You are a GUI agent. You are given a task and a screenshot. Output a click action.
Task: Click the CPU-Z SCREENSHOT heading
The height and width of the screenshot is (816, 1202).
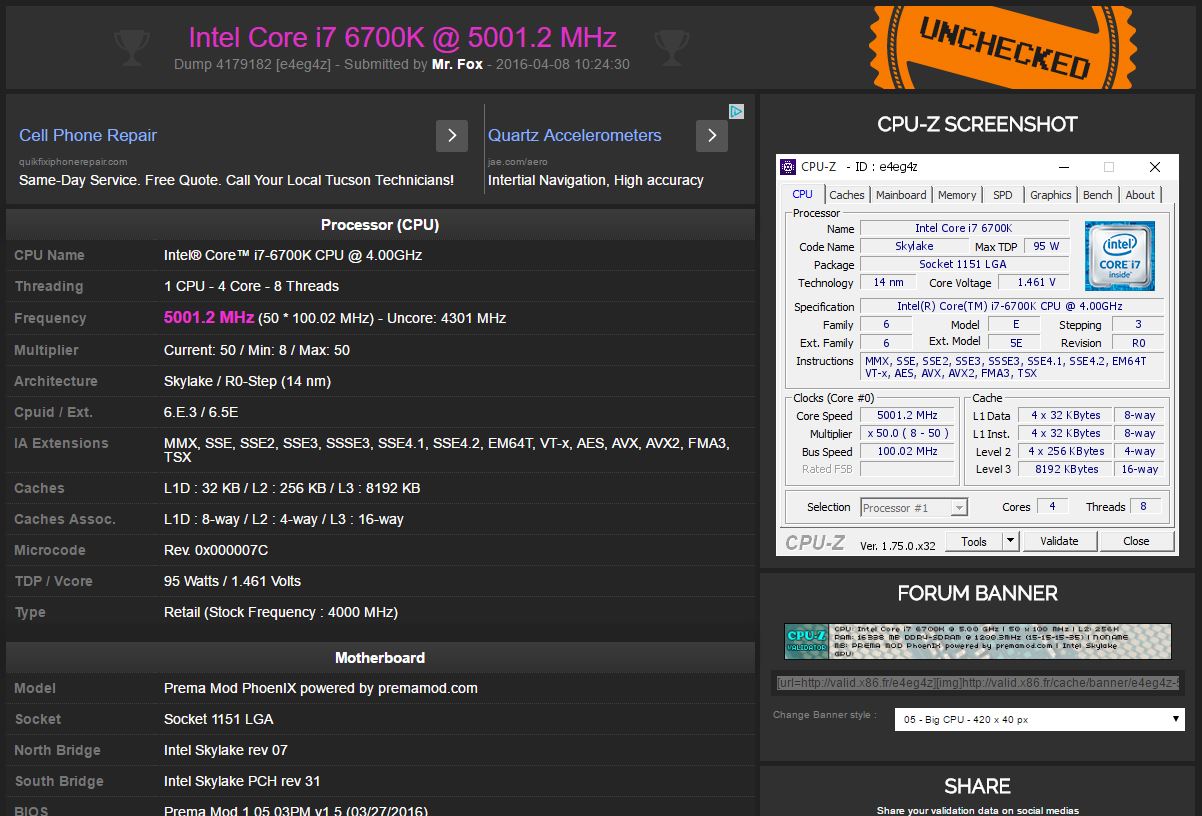pos(977,124)
